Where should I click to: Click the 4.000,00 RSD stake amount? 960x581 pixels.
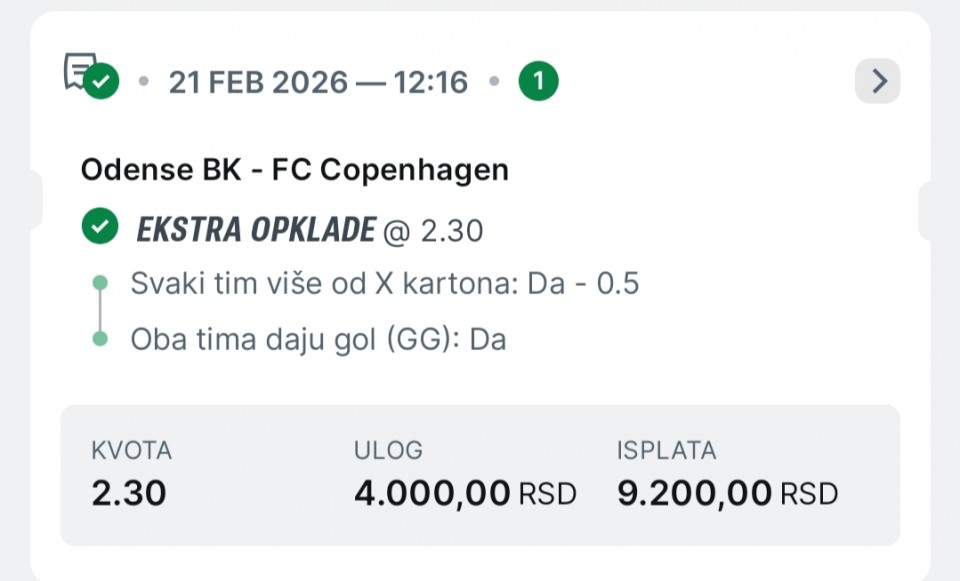pos(465,493)
